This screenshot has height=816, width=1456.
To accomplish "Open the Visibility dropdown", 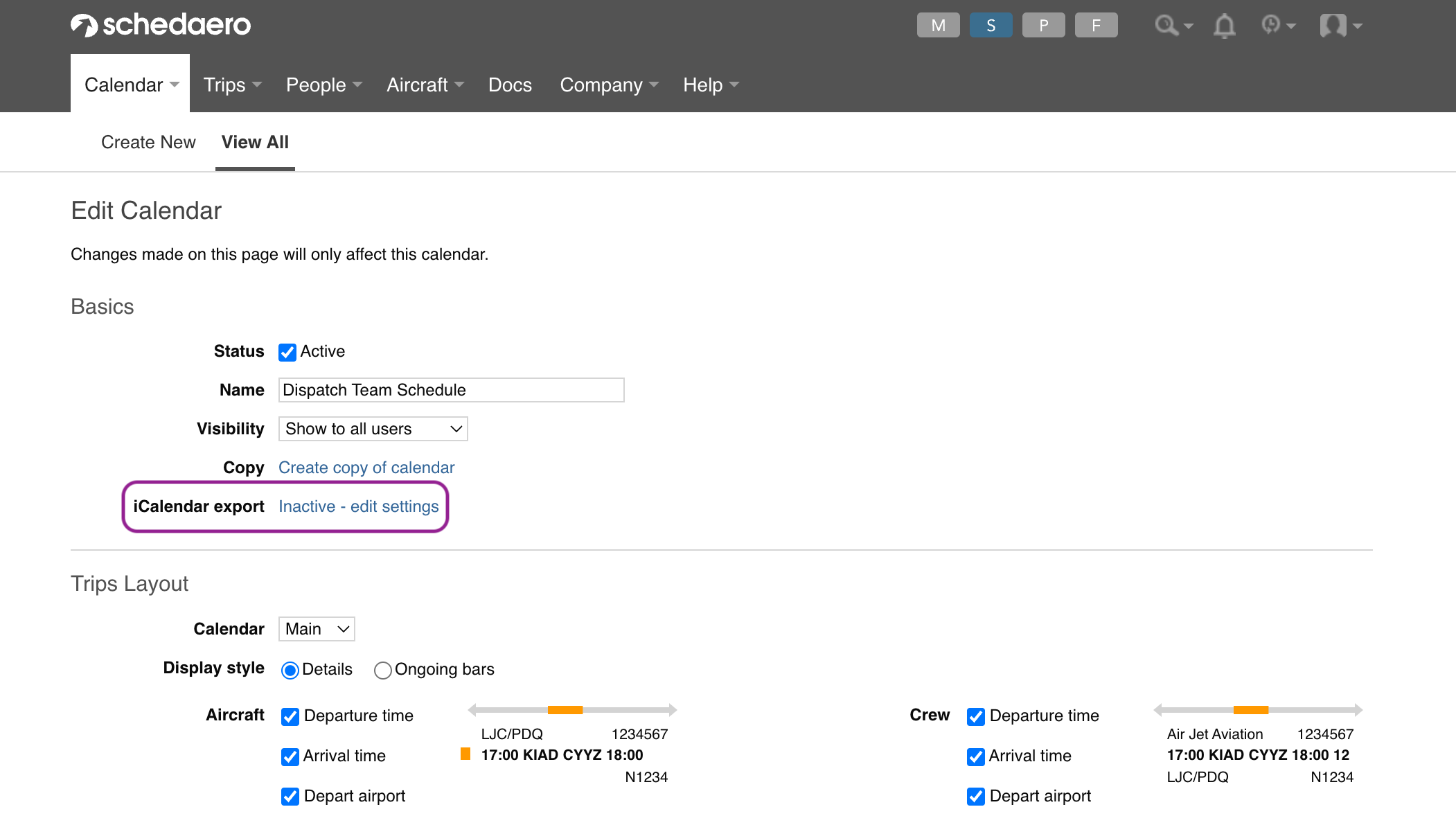I will [x=373, y=429].
